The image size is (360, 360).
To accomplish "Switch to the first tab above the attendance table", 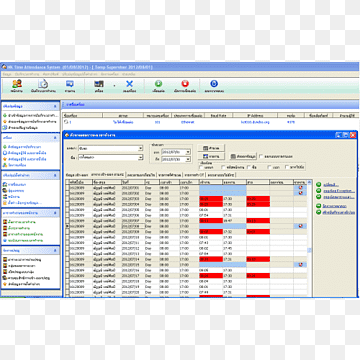I will pyautogui.click(x=77, y=175).
